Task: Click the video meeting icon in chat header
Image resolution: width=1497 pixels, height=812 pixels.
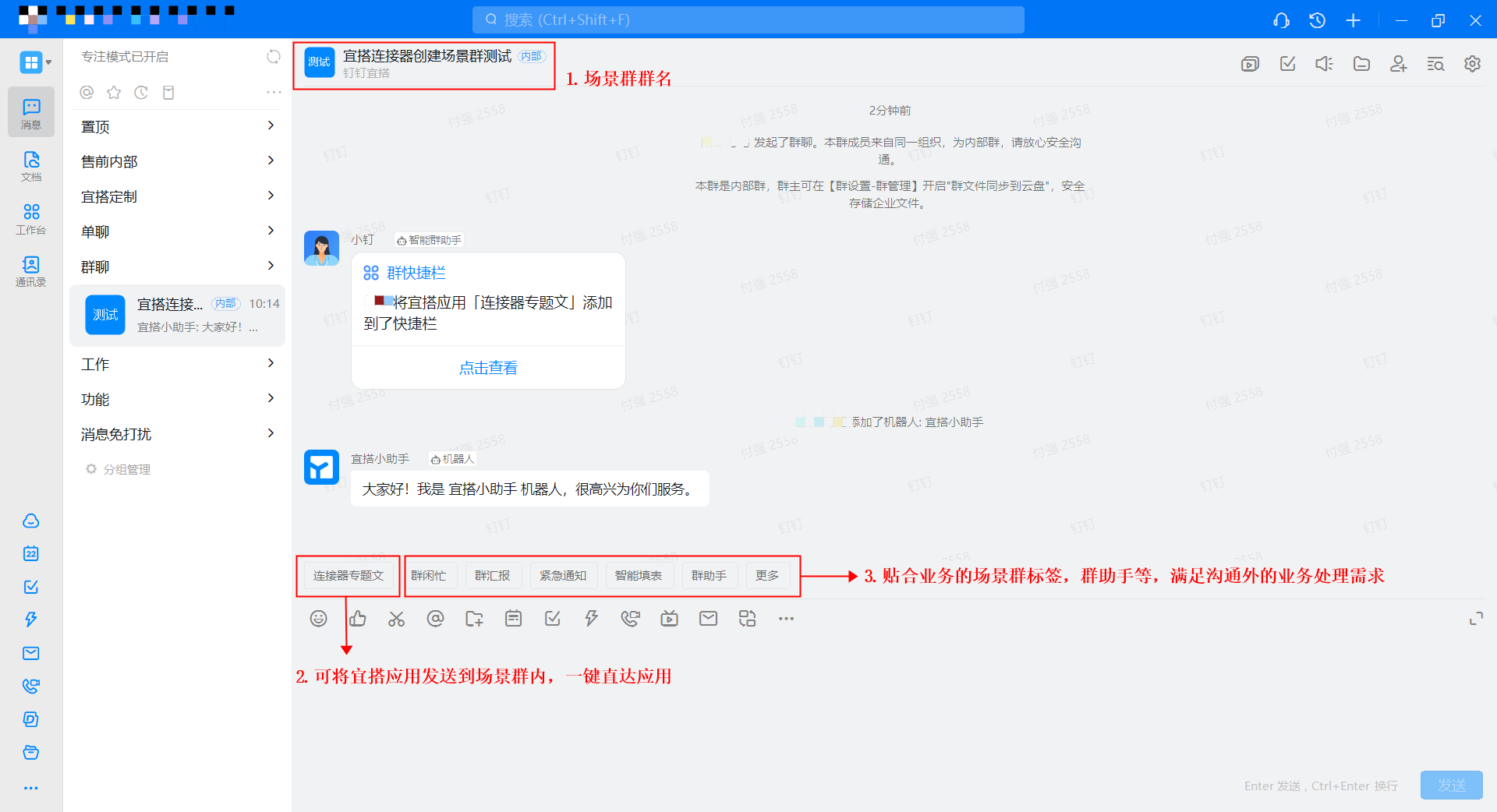Action: [1250, 64]
